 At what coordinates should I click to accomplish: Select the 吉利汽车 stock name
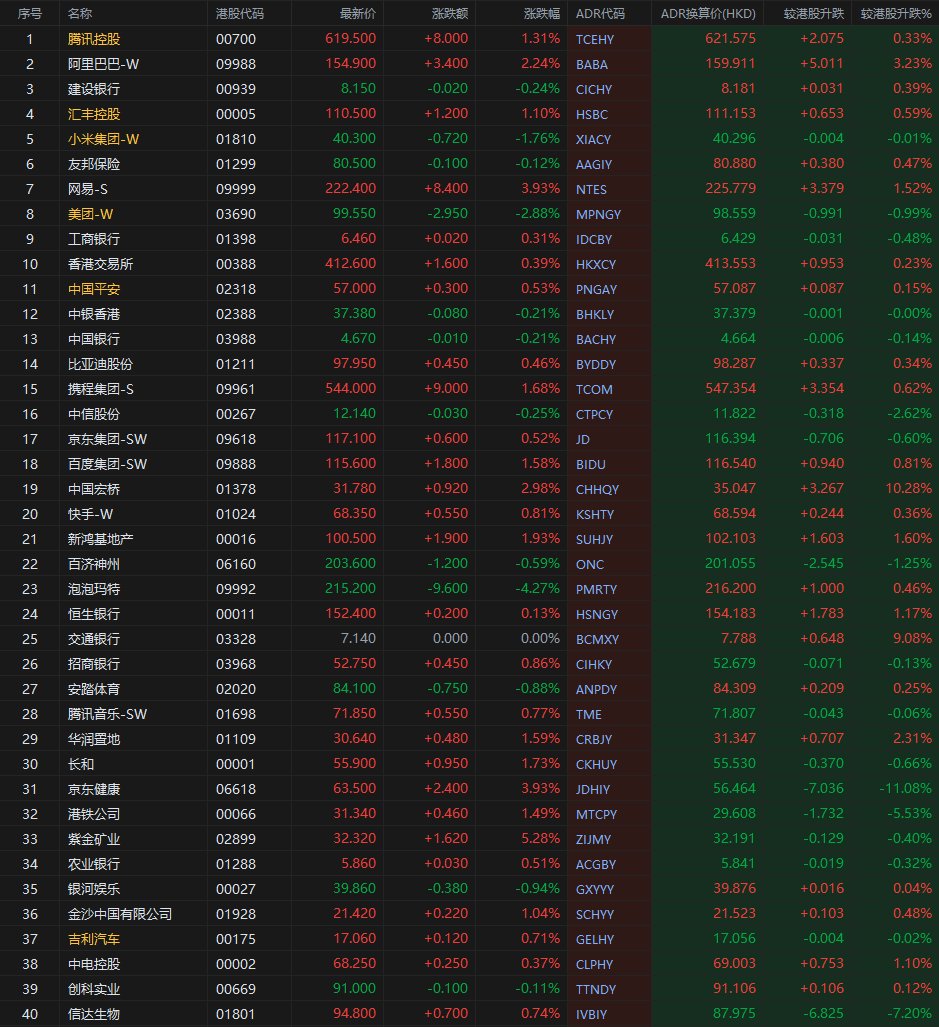tap(94, 939)
